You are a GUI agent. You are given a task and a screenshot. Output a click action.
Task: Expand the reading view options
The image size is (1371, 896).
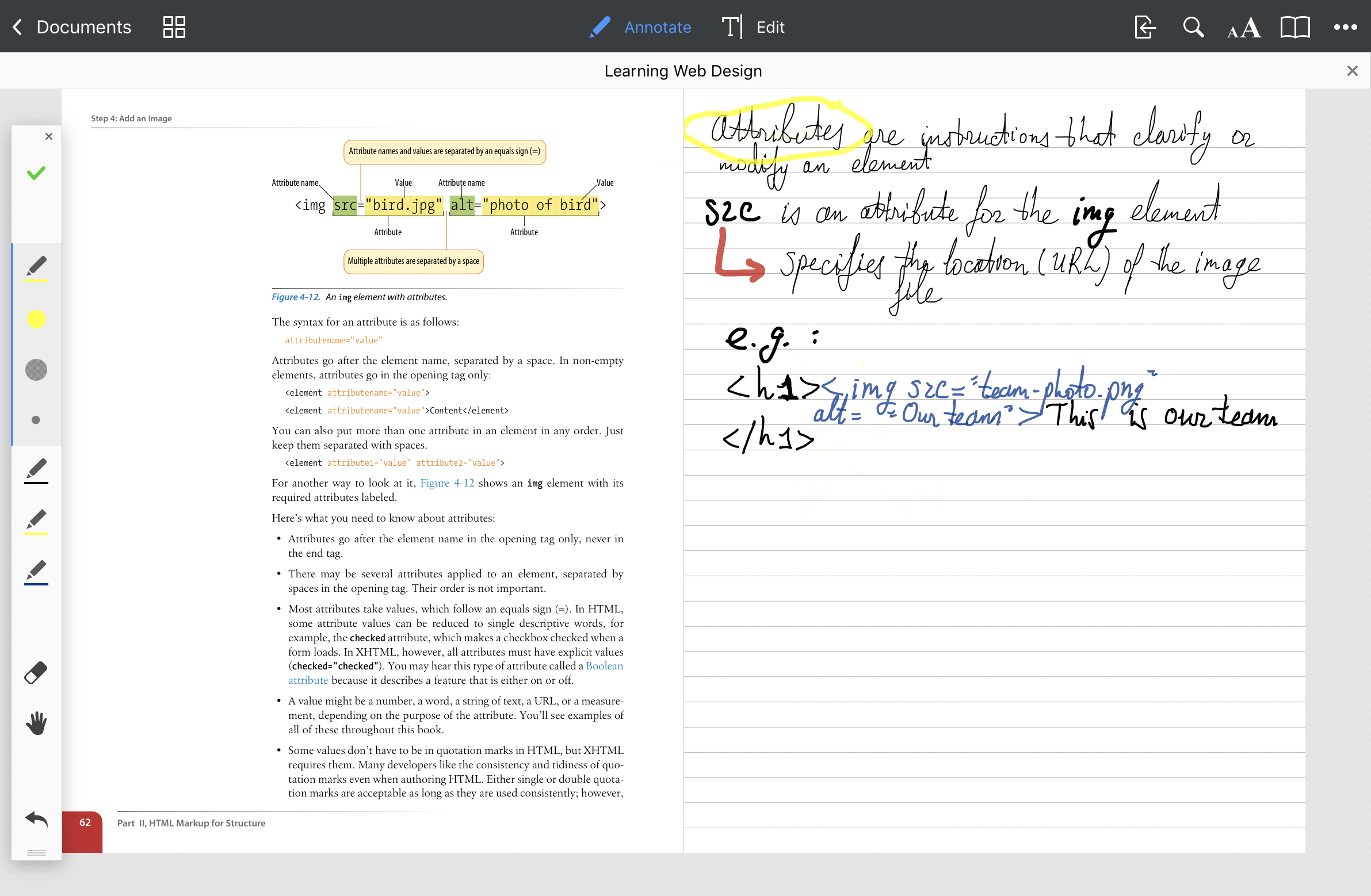(1294, 27)
